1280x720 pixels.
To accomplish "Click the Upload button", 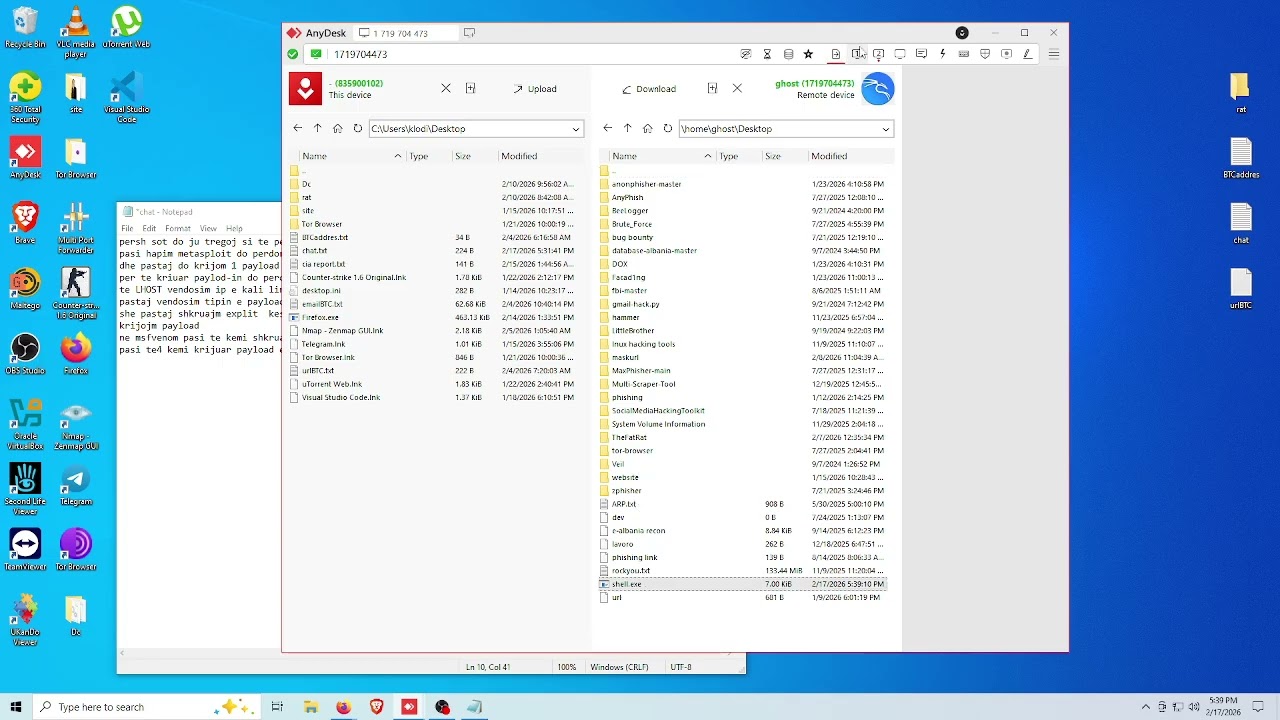I will coord(535,89).
